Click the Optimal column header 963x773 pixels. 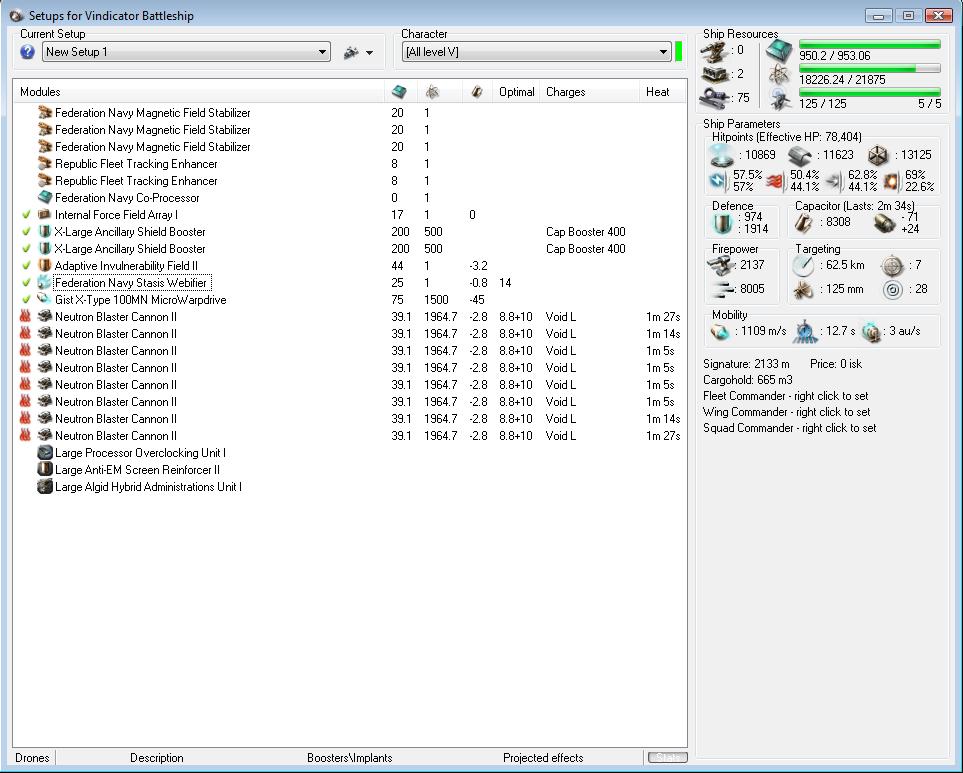point(516,92)
